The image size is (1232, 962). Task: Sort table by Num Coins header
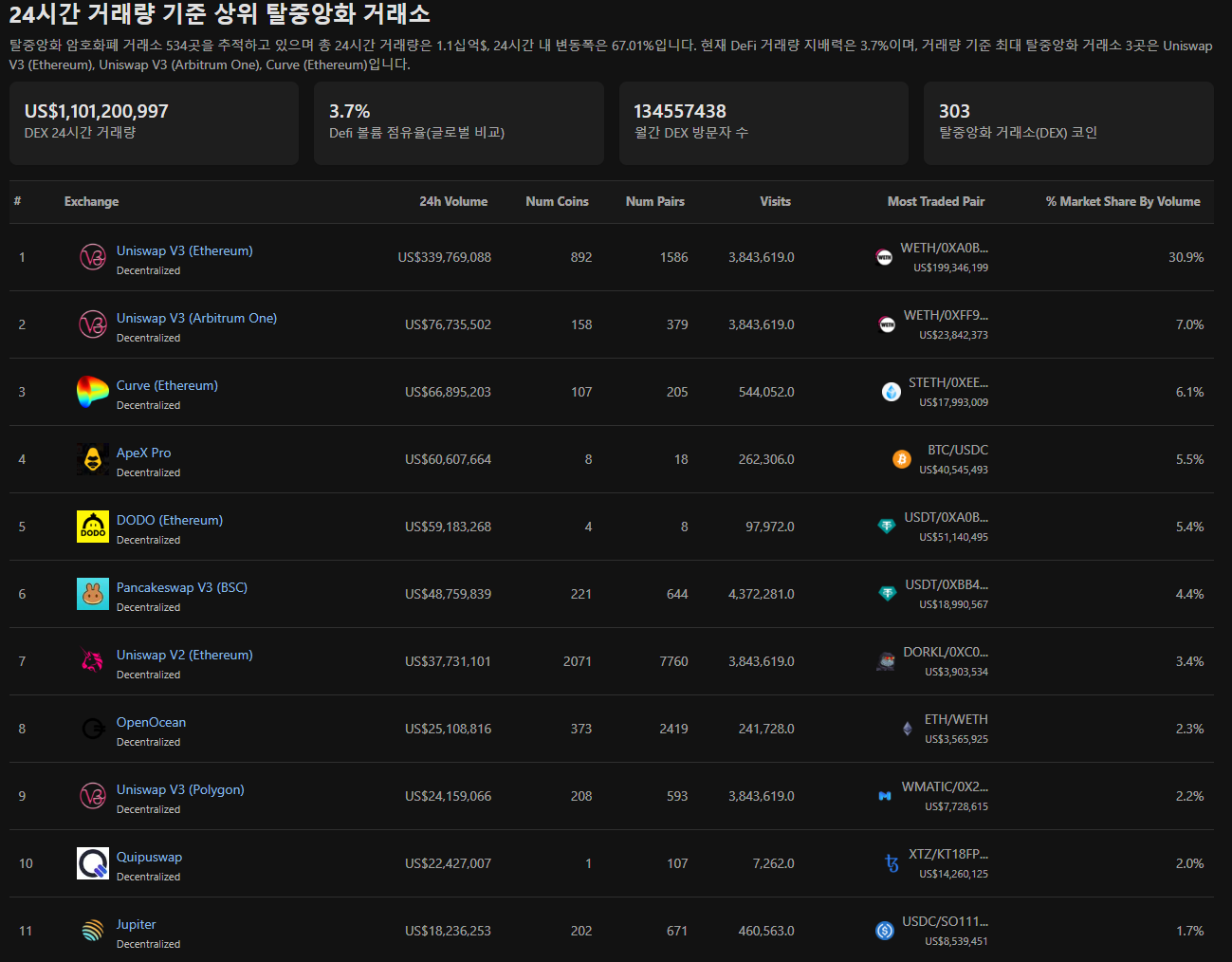[557, 201]
